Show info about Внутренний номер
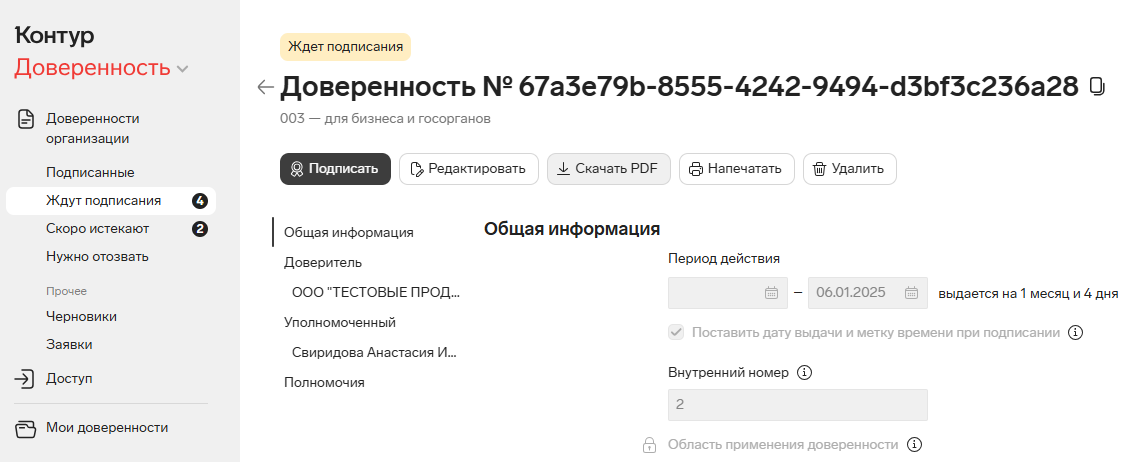This screenshot has height=462, width=1128. (805, 373)
